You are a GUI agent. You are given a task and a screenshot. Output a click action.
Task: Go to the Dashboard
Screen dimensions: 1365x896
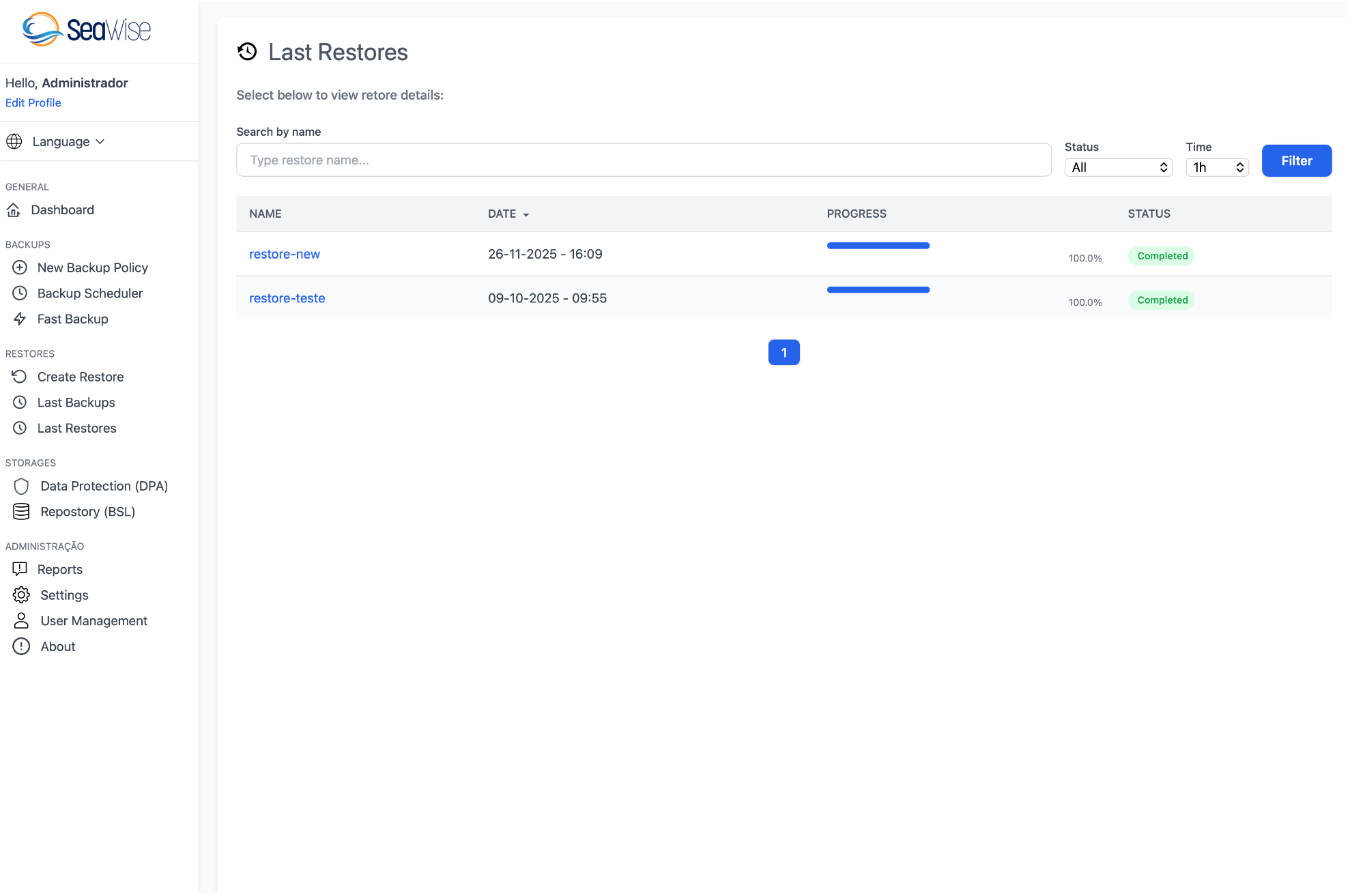pyautogui.click(x=63, y=209)
